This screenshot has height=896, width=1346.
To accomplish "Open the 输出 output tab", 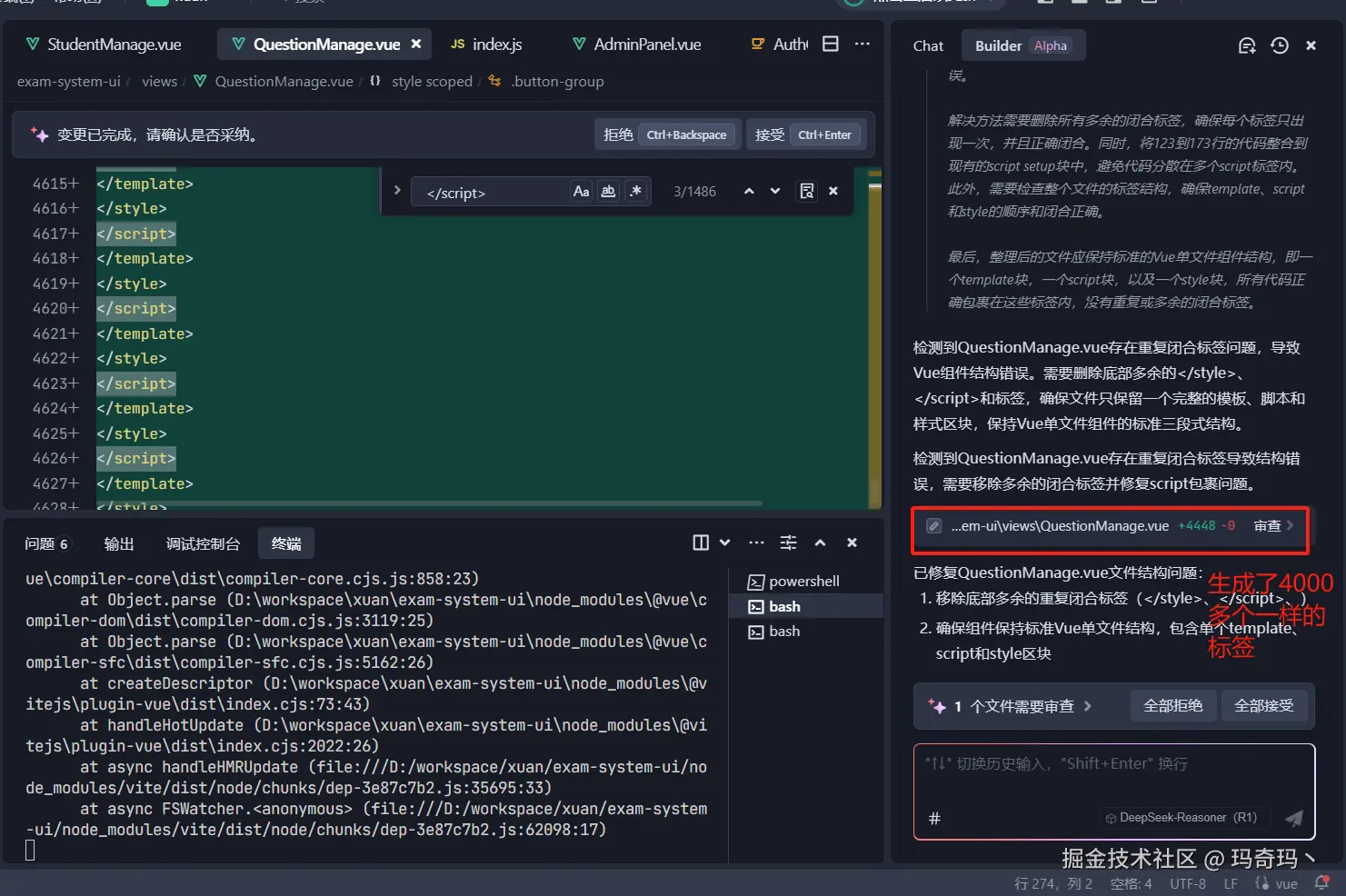I will click(119, 543).
